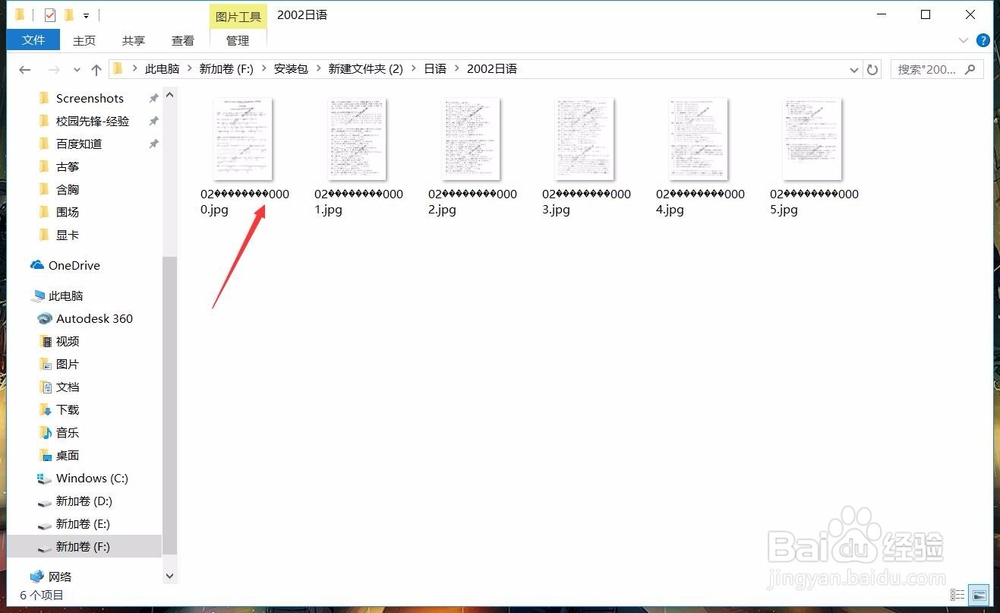
Task: Open the 管理 picture tools tab
Action: [236, 40]
